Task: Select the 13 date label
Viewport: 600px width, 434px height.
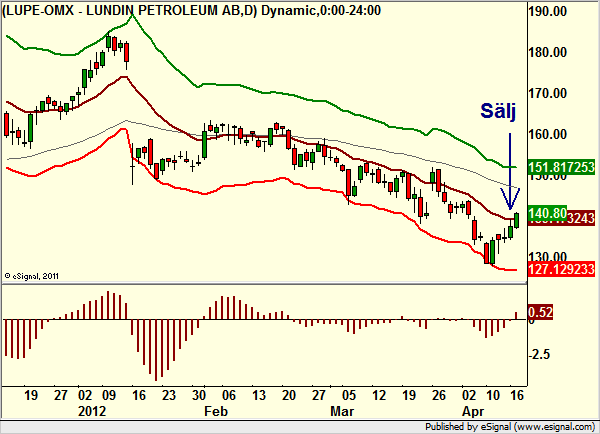Action: point(259,395)
